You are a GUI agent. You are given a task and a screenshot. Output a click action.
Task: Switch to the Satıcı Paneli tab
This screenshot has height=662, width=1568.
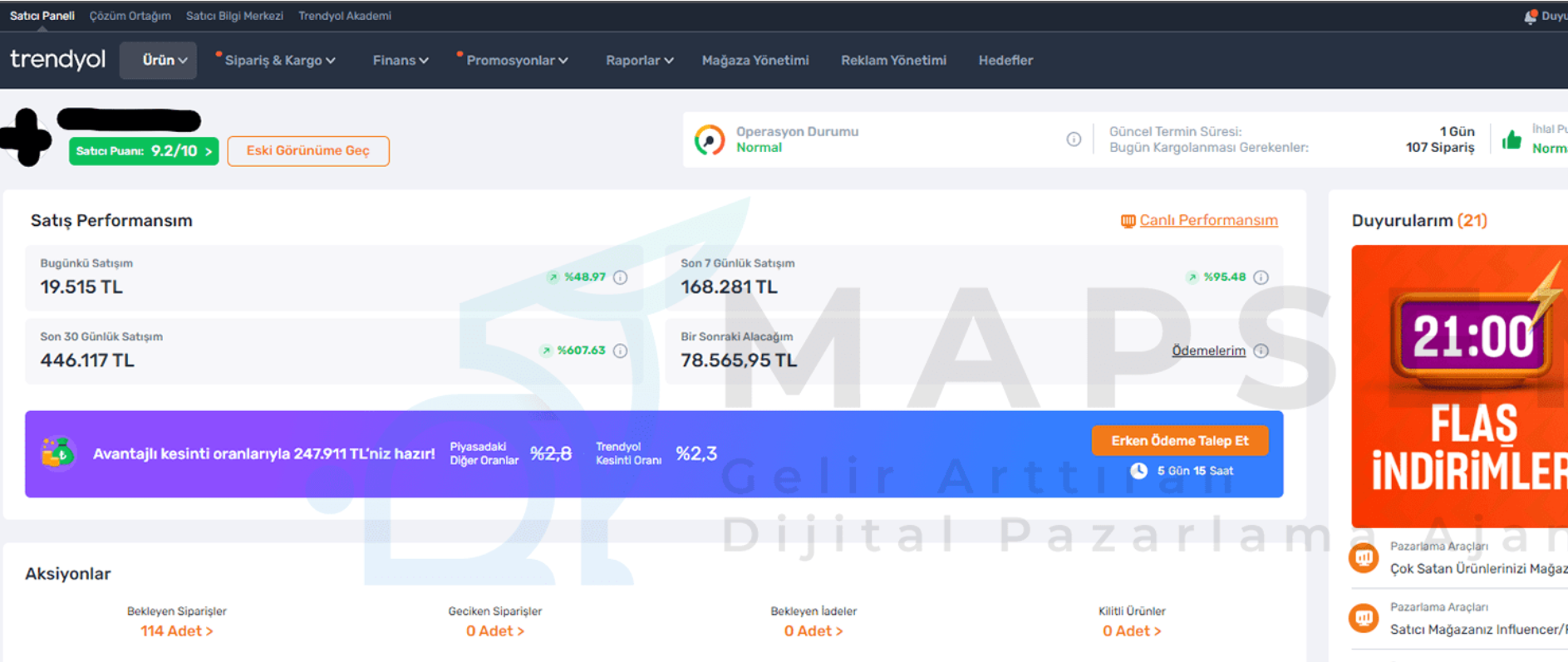42,16
